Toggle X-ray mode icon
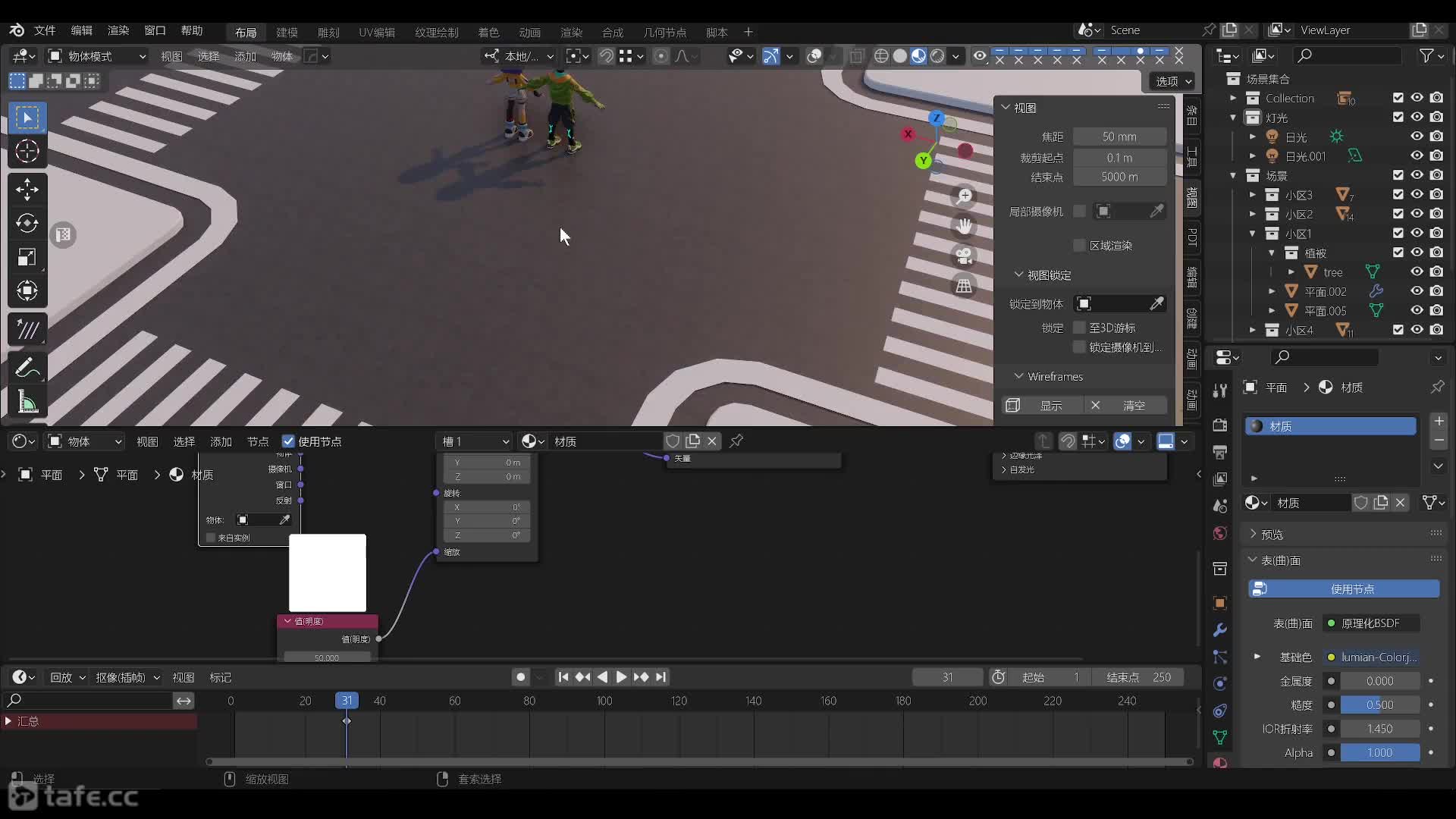Screen dimensions: 1456x819 858,56
